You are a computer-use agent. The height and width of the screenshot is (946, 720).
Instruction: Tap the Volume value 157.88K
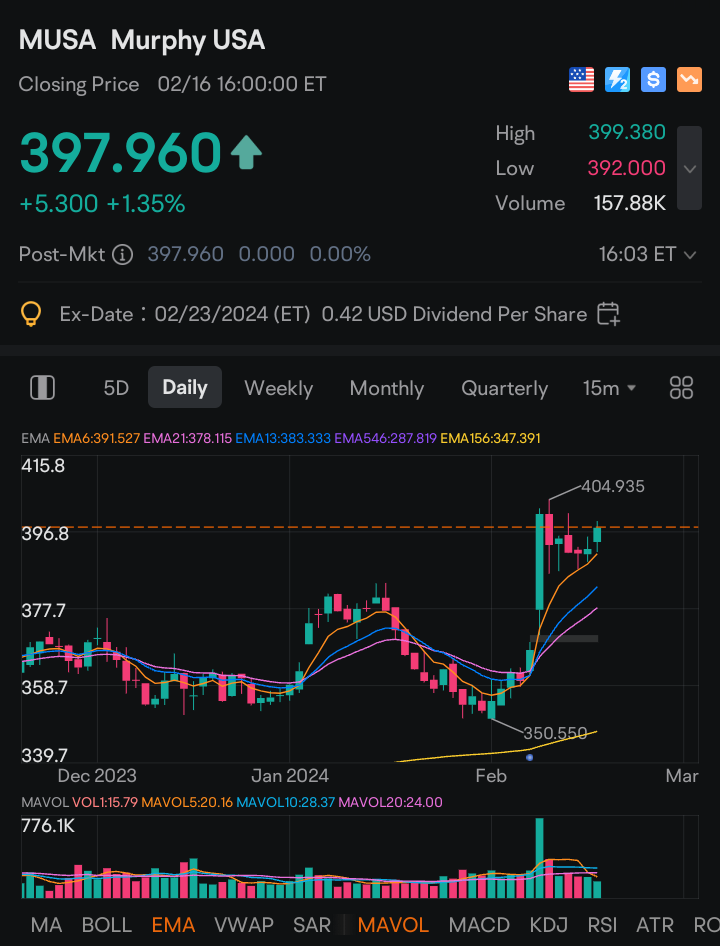coord(629,203)
